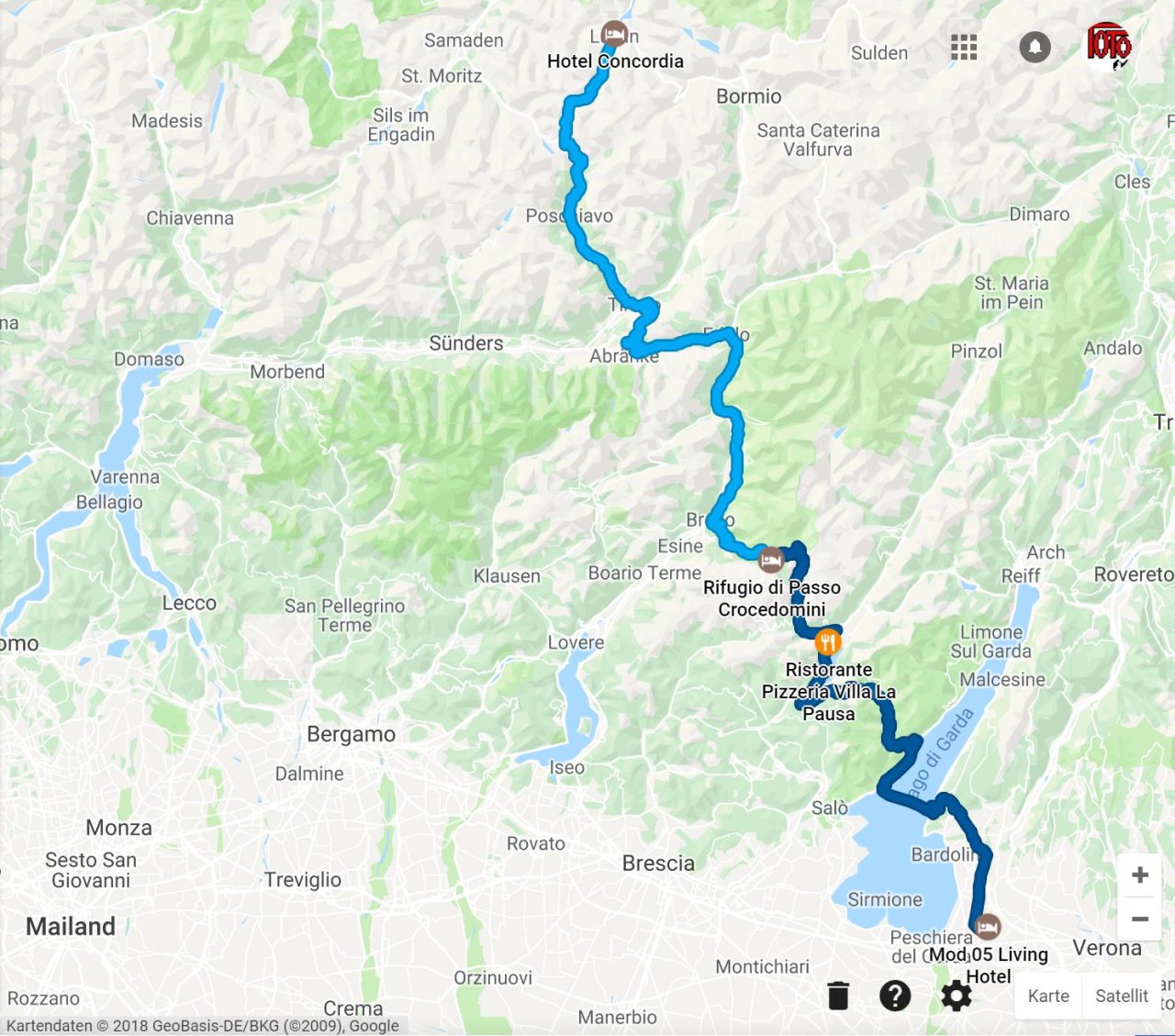Open settings with the gear icon
The image size is (1175, 1036).
pos(956,996)
